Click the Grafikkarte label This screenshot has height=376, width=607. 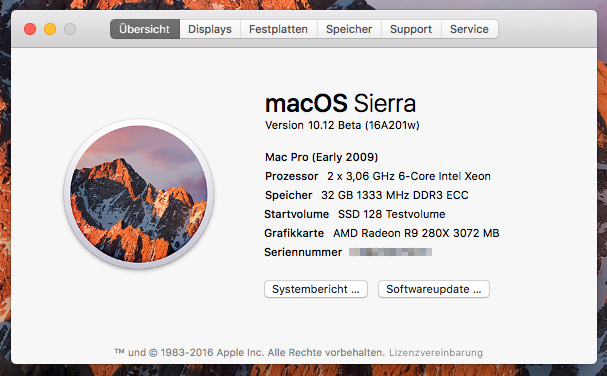coord(294,233)
